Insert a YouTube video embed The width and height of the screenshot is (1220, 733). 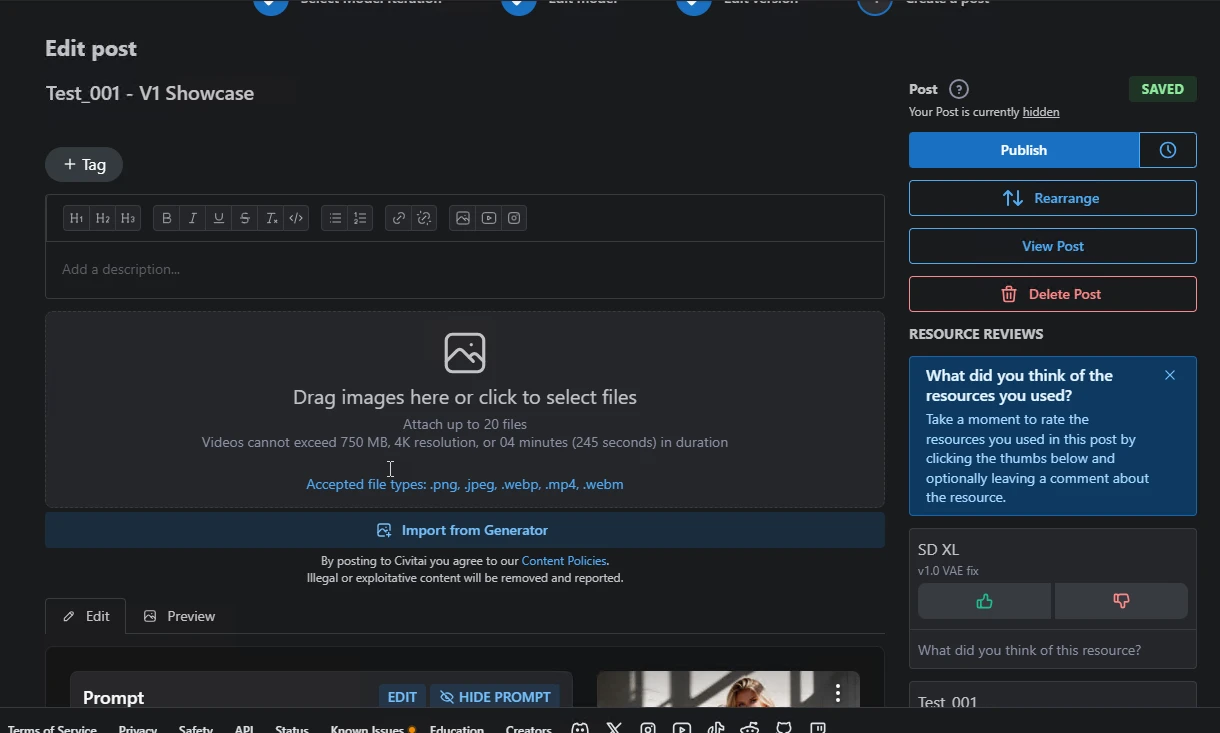[489, 218]
